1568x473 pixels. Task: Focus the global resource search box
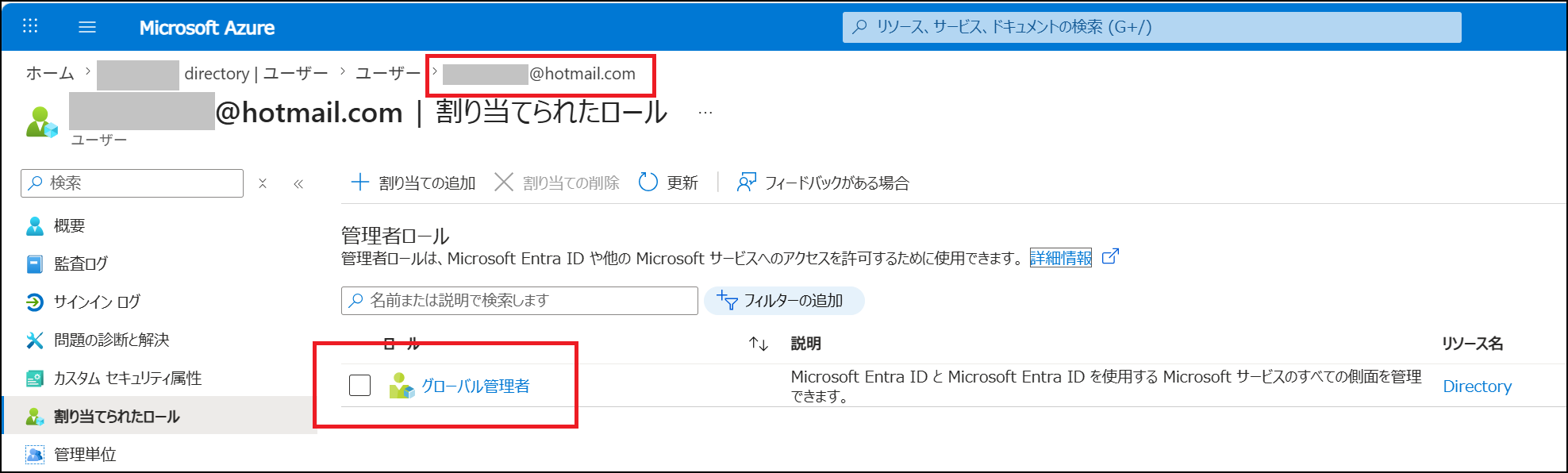1151,27
